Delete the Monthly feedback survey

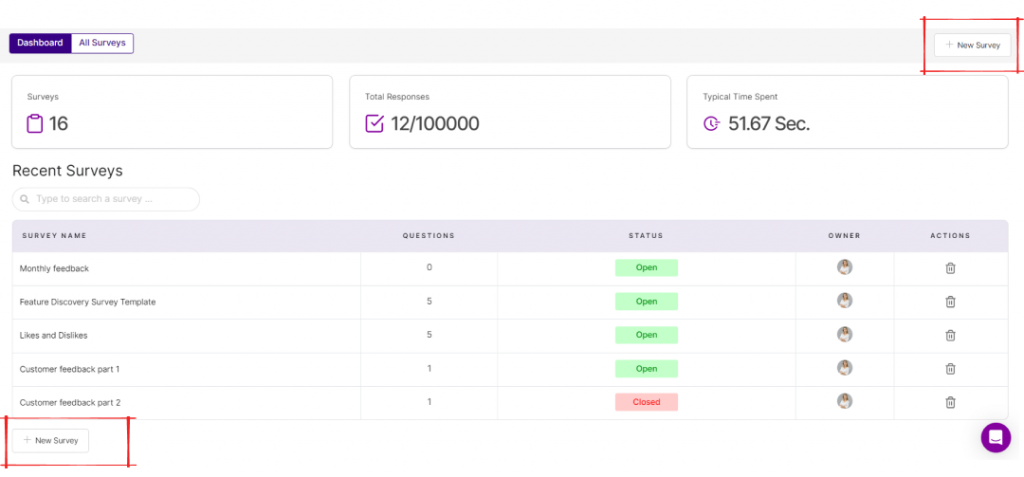950,268
